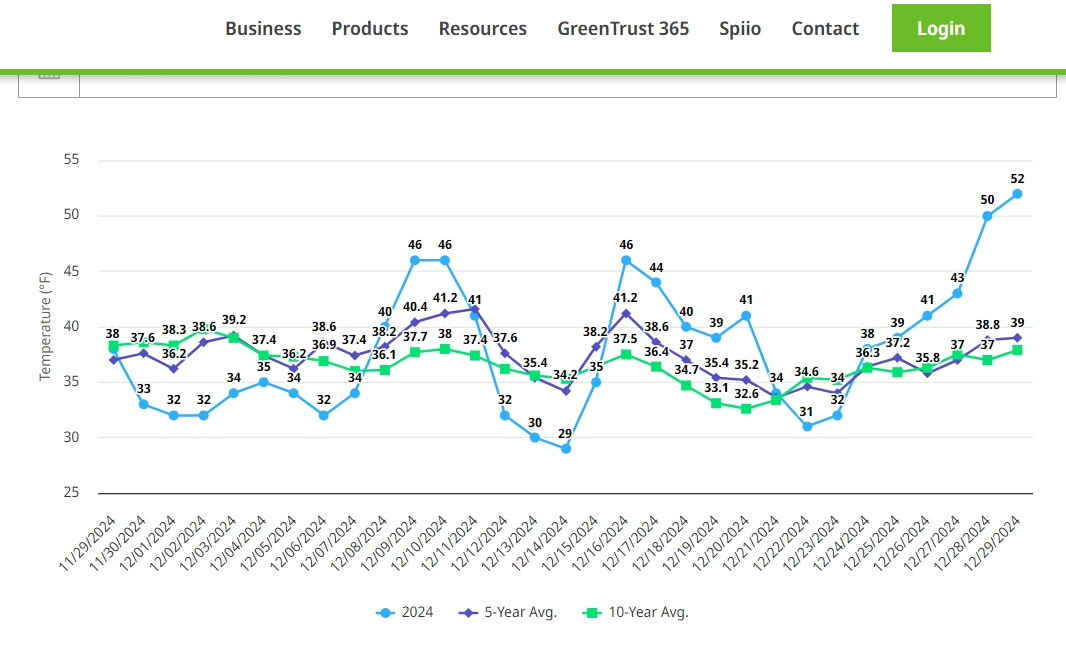Open the Spiio nav item
Viewport: 1066px width, 645px height.
(x=740, y=29)
